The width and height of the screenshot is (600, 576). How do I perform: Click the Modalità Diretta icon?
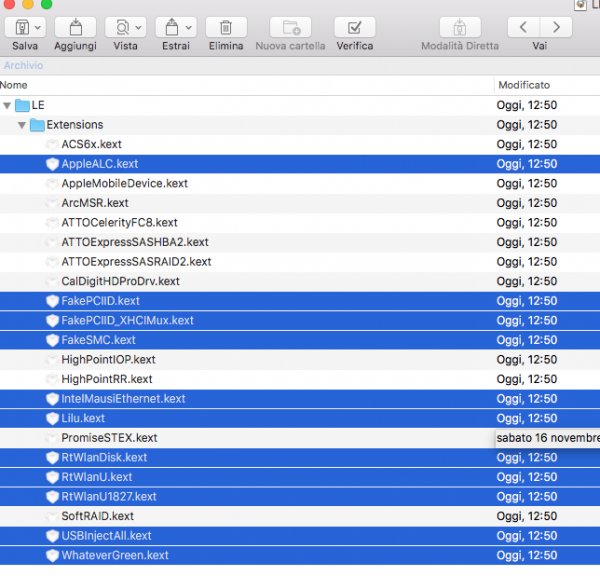pos(459,27)
